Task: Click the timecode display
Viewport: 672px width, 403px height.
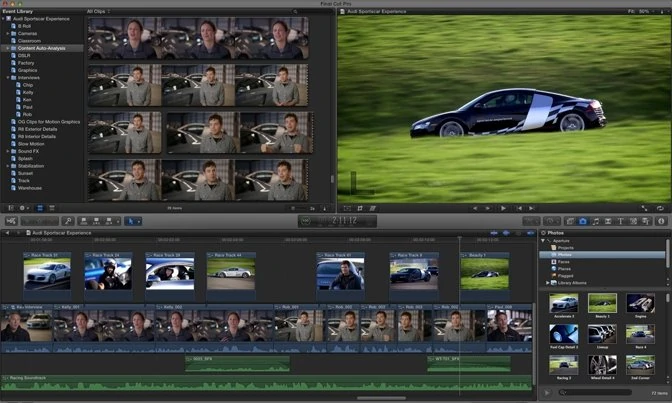Action: [337, 221]
